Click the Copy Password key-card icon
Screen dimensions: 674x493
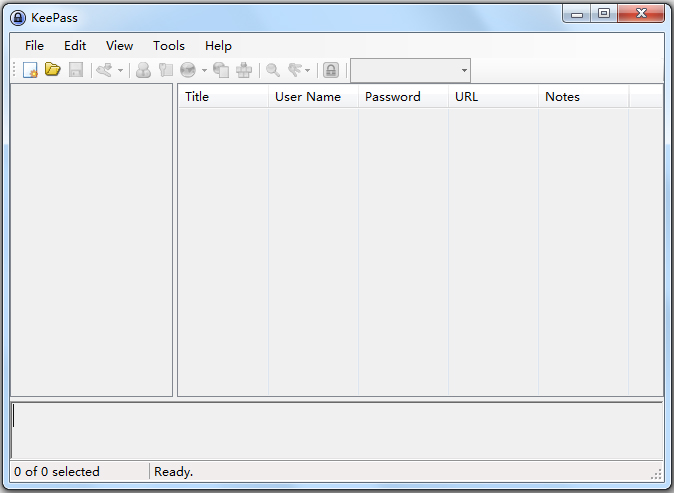point(165,70)
